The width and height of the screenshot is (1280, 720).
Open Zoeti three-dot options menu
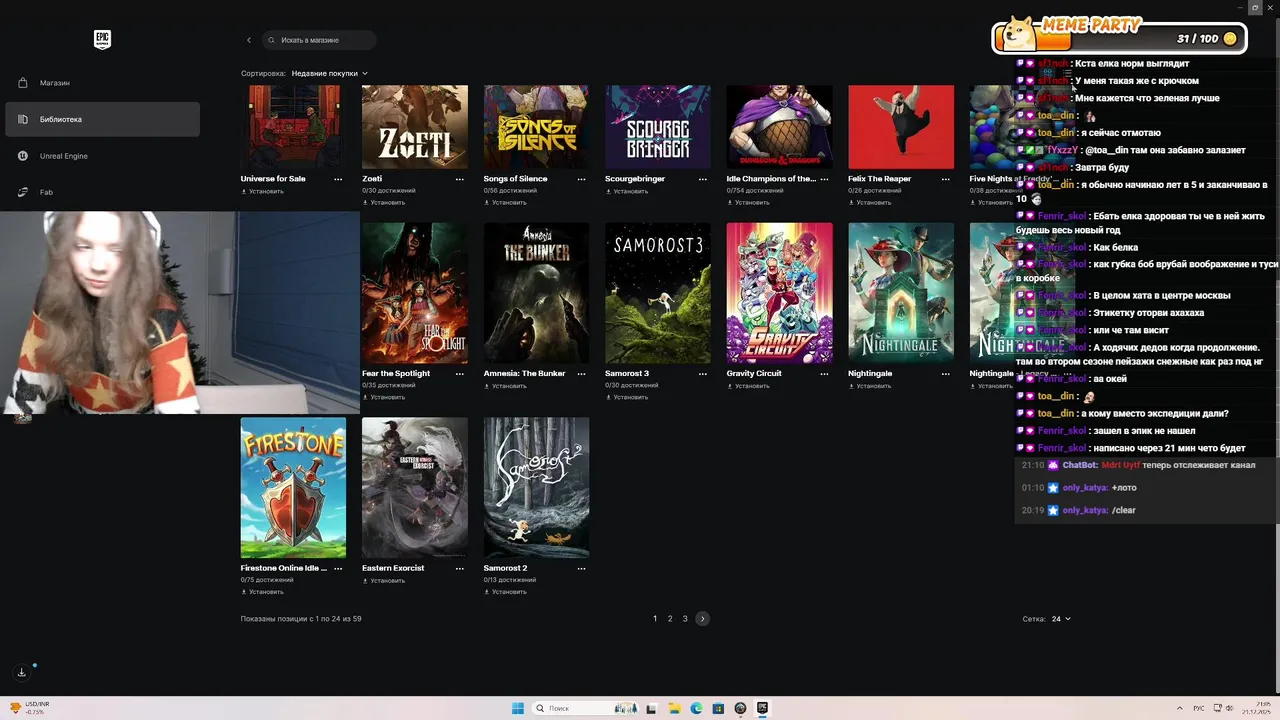coord(460,179)
